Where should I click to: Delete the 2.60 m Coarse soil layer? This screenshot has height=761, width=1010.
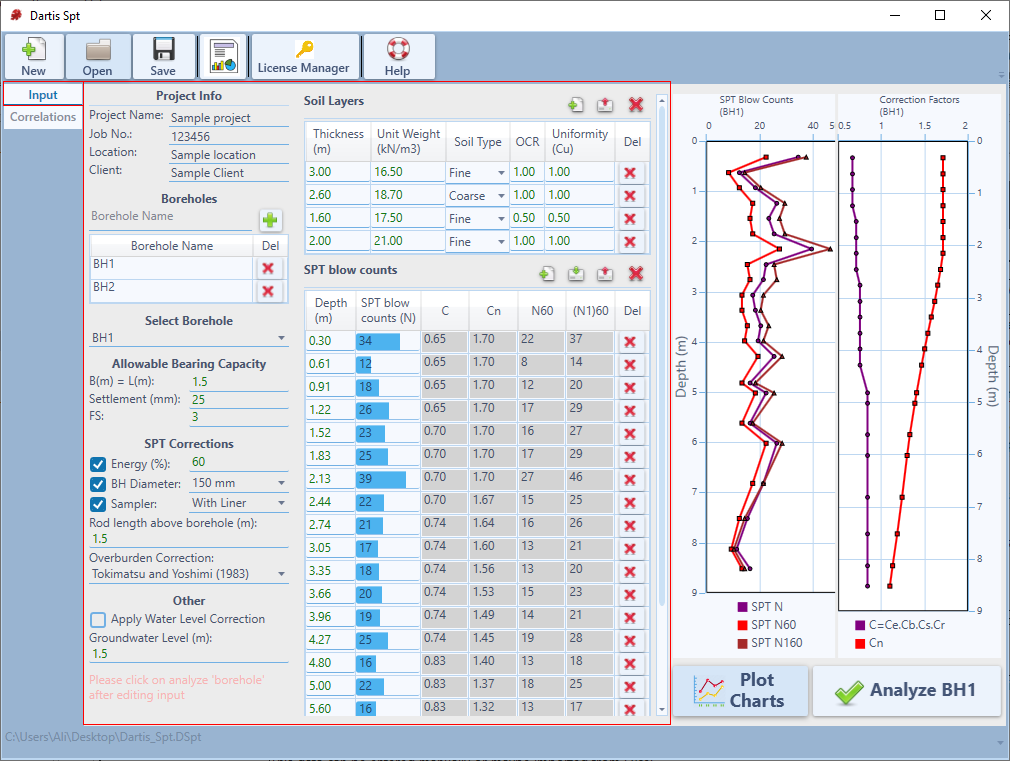point(630,196)
